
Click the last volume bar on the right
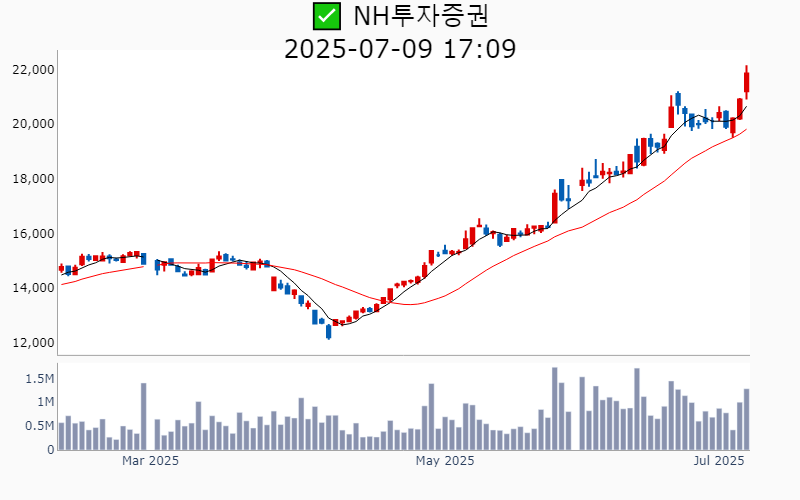(746, 419)
